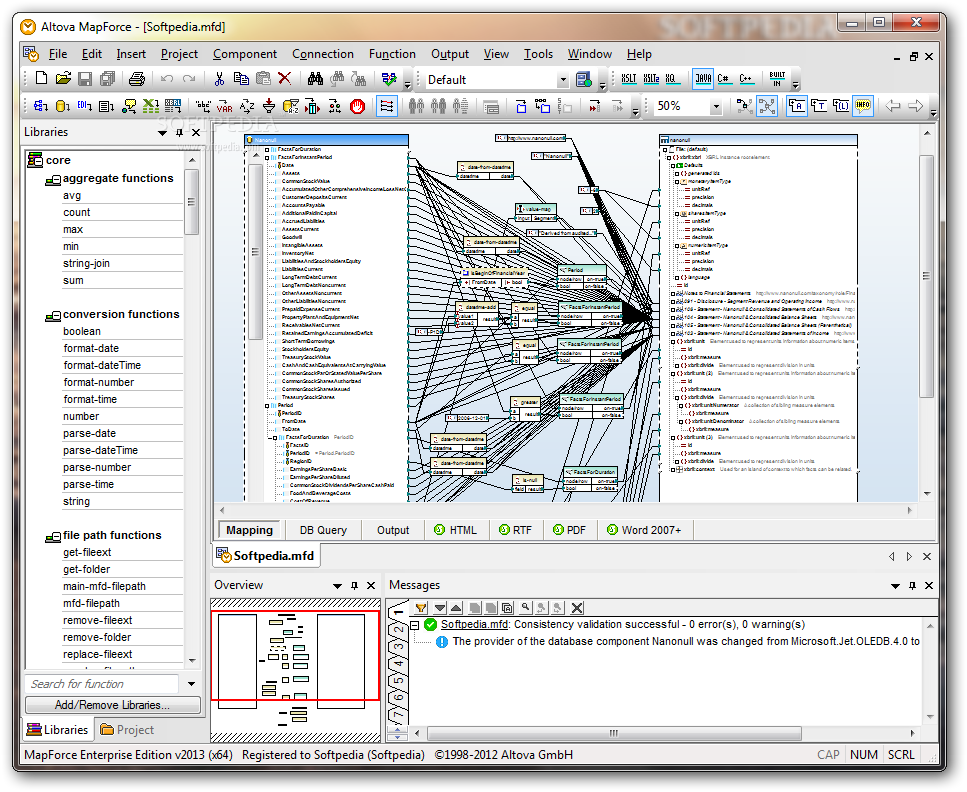Open a file with the folder icon
The image size is (967, 792).
63,78
